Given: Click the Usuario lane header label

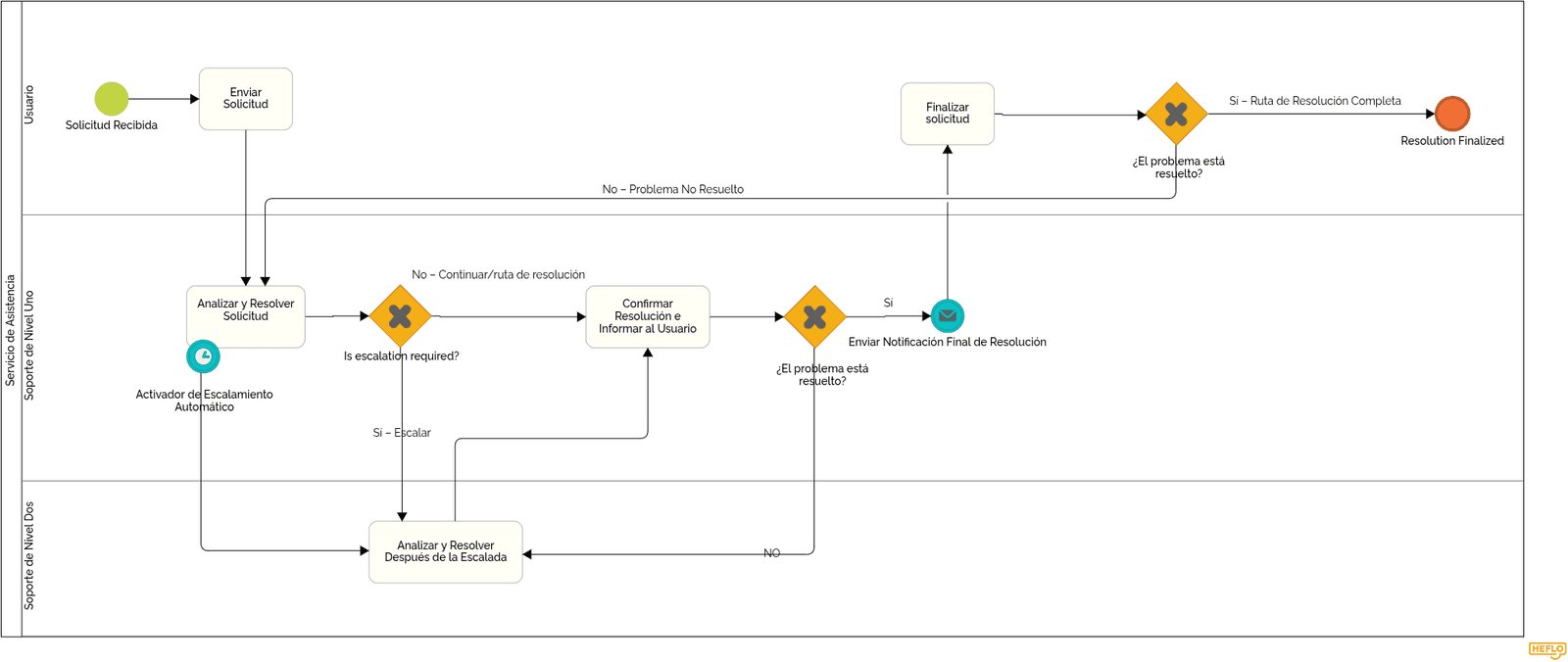Looking at the screenshot, I should point(29,105).
